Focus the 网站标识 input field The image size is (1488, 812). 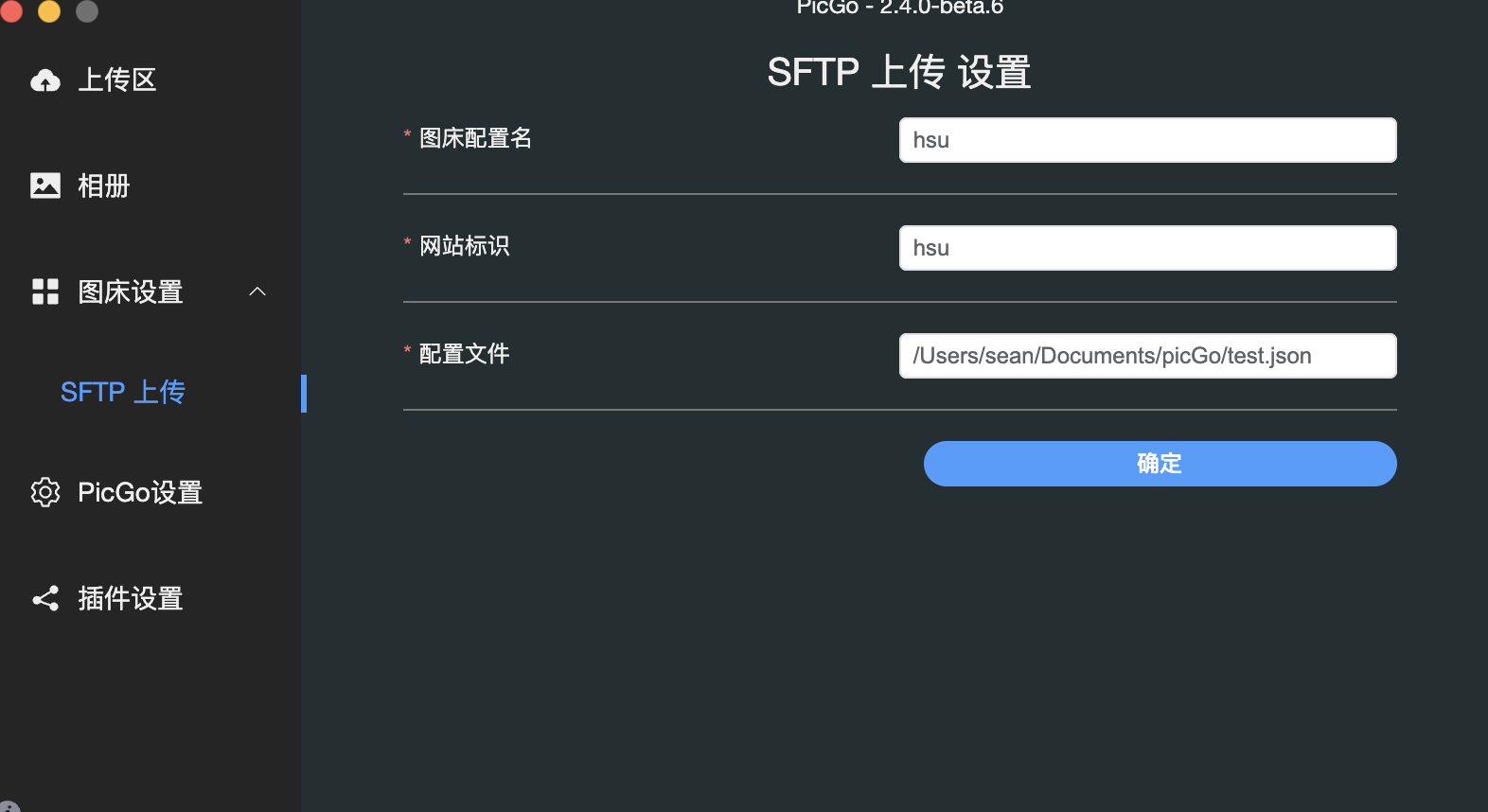coord(1147,248)
